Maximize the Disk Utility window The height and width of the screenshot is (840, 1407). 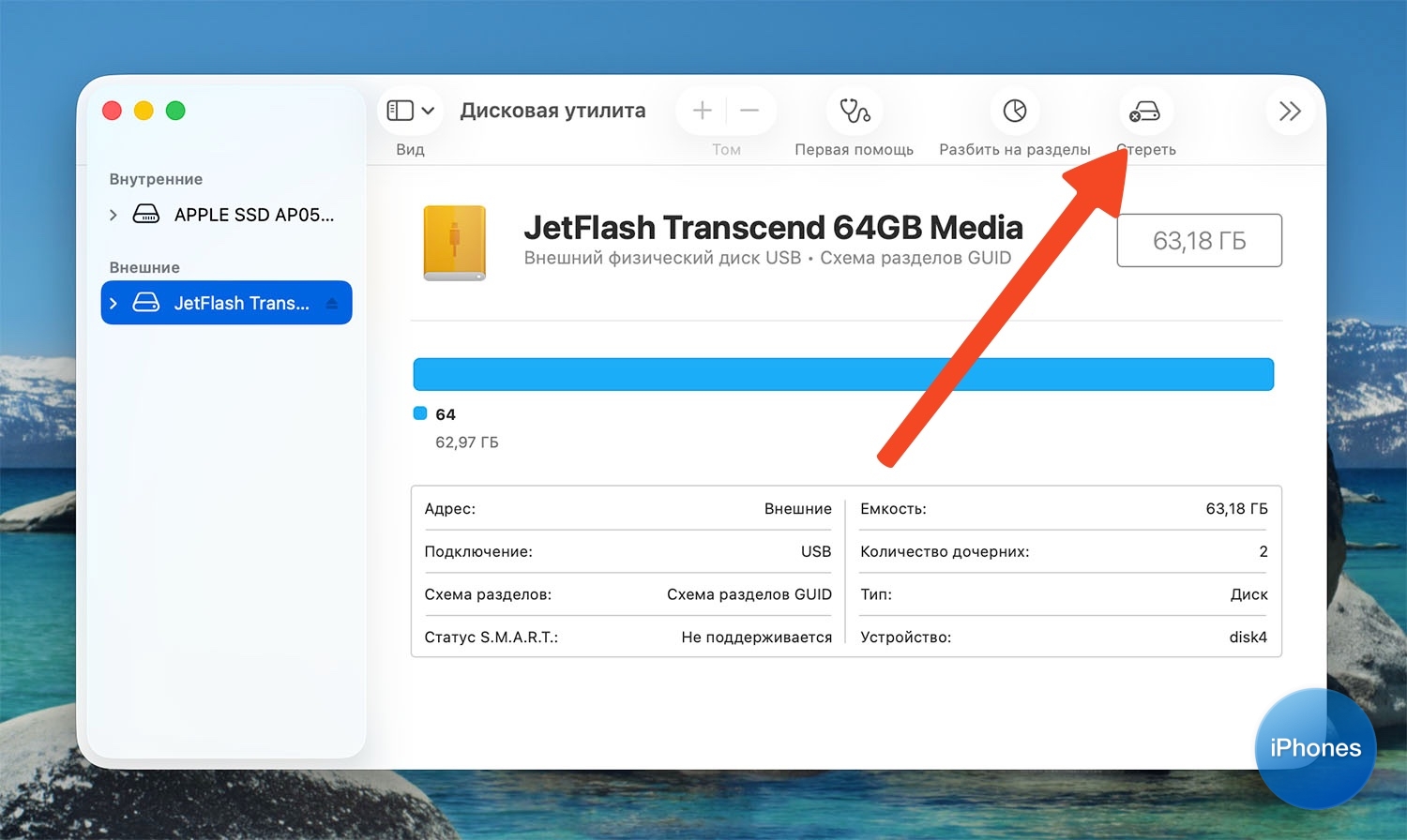click(175, 111)
